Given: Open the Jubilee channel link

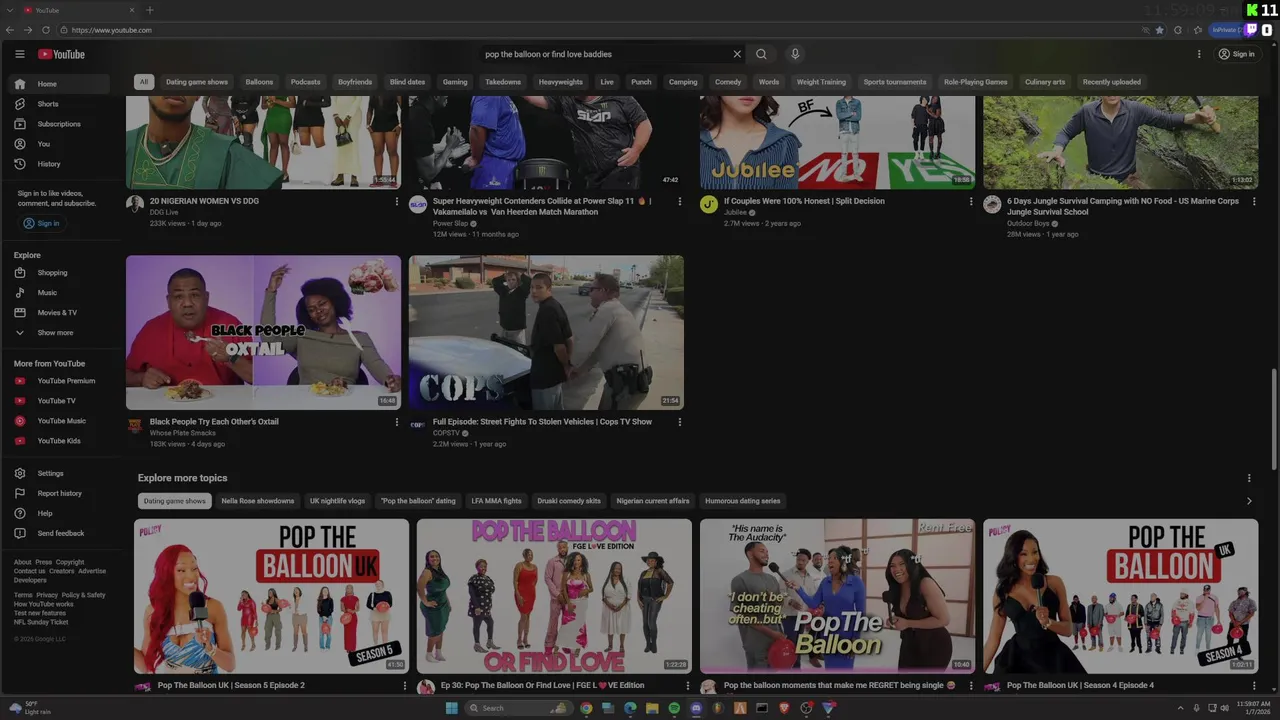Looking at the screenshot, I should [x=736, y=212].
